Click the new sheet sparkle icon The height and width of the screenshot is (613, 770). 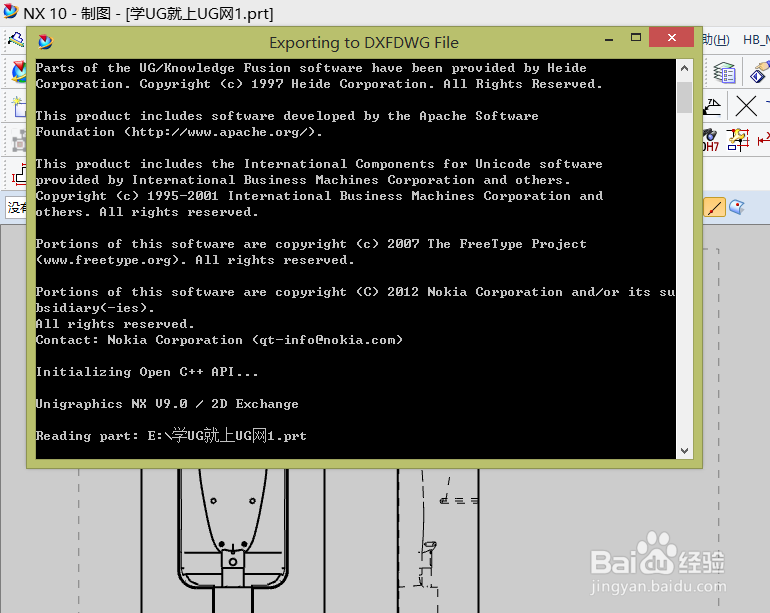(19, 107)
